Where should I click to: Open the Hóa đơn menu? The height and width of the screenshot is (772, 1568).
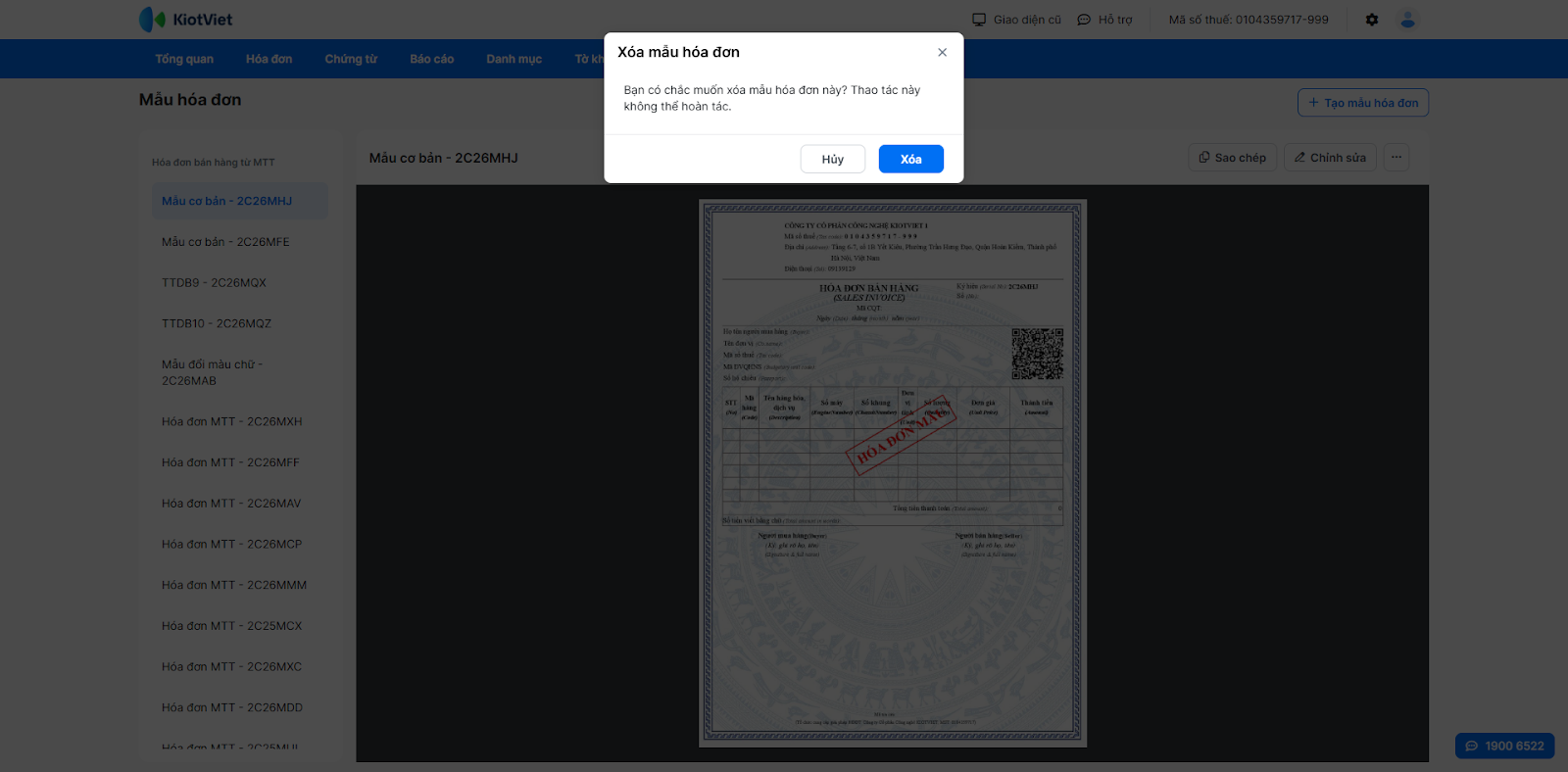(x=269, y=59)
